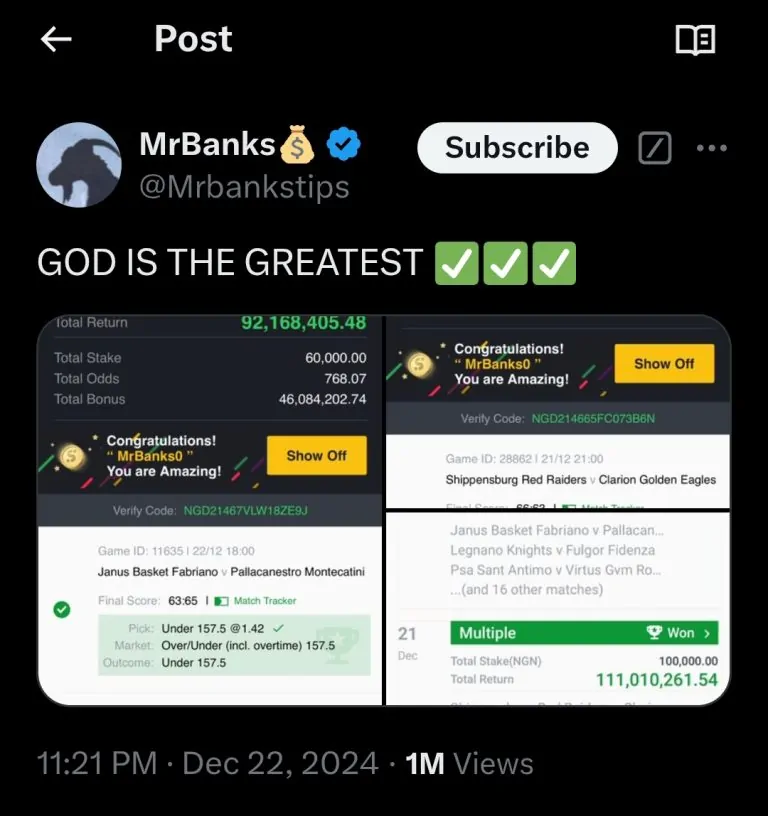768x816 pixels.
Task: Tap the MrBanks display name
Action: [x=207, y=145]
